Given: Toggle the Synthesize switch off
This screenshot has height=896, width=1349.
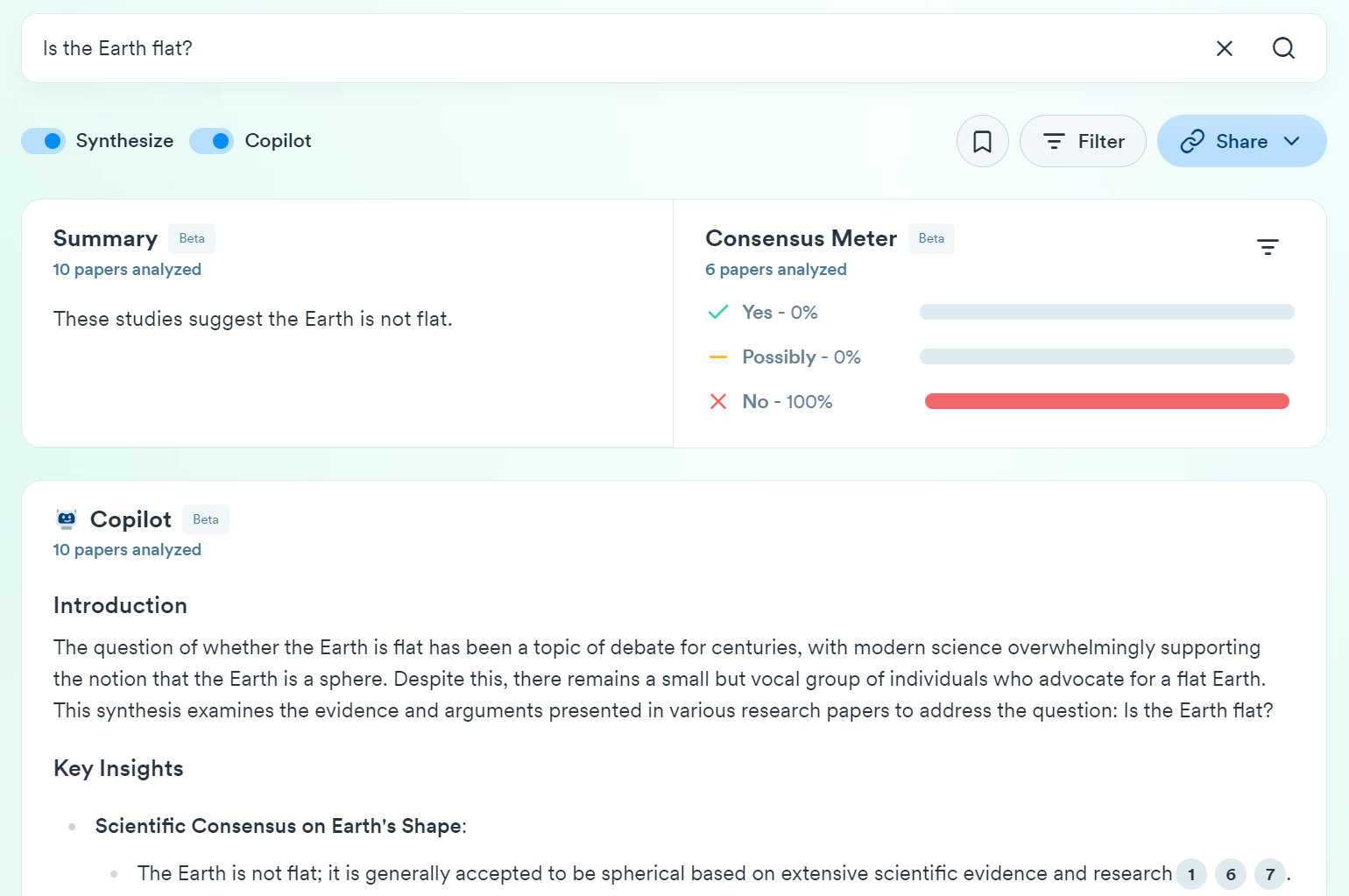Looking at the screenshot, I should click(x=44, y=141).
